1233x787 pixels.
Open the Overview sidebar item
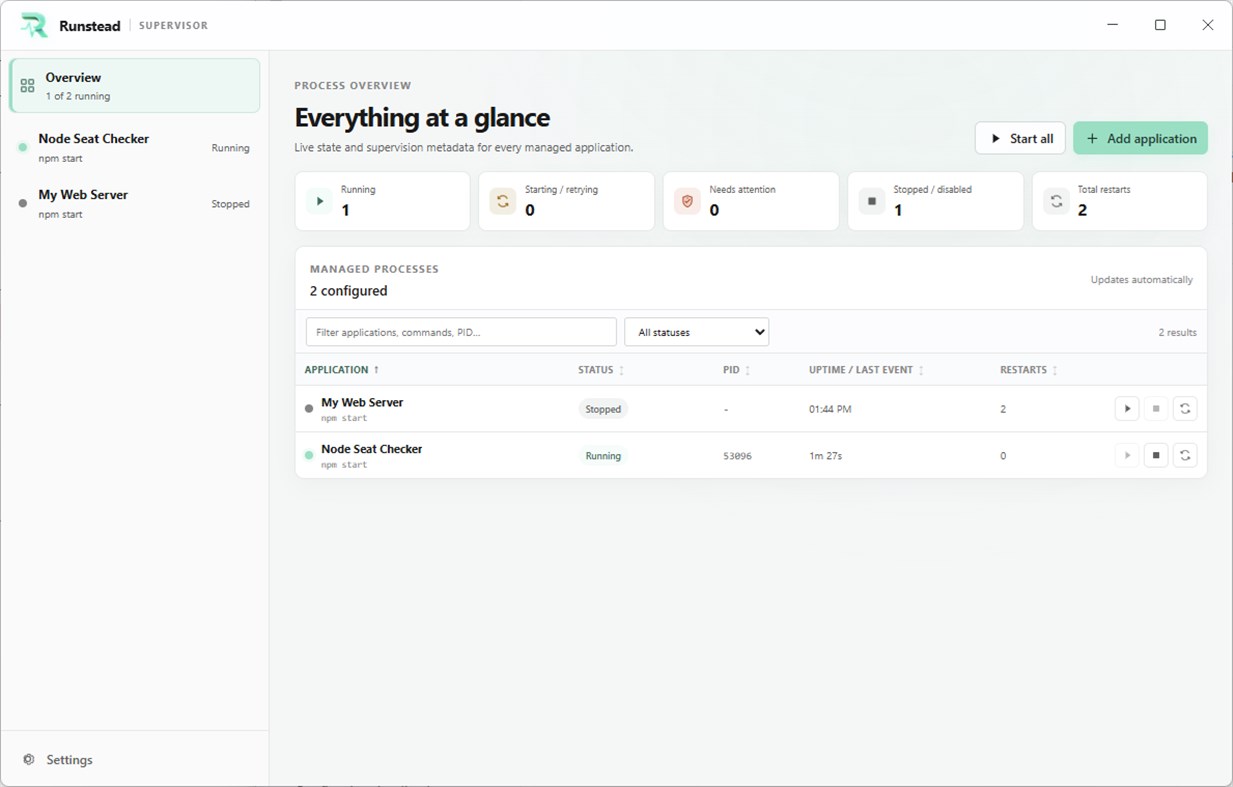point(135,86)
